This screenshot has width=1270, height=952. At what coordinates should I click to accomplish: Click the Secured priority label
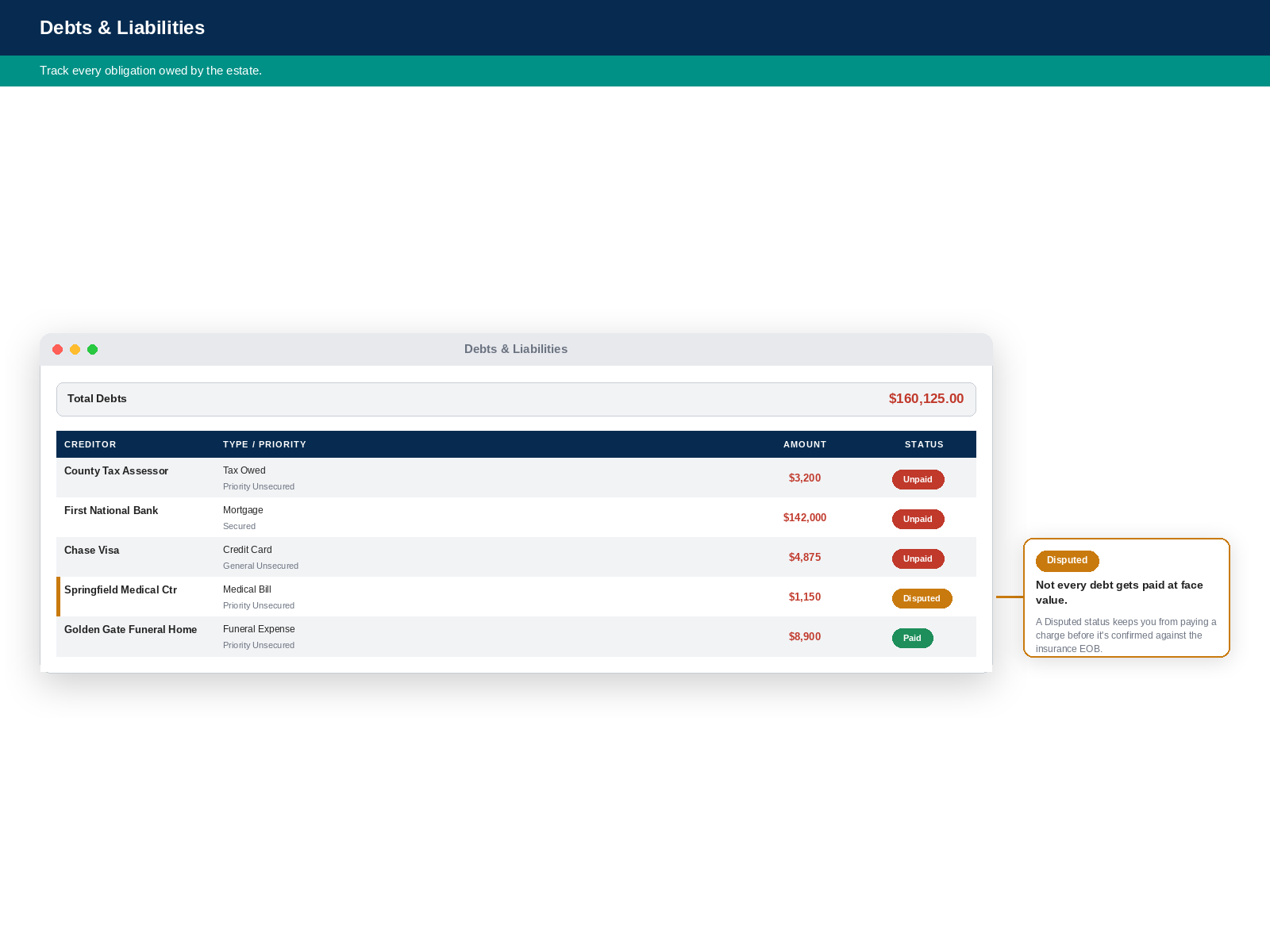click(x=239, y=527)
